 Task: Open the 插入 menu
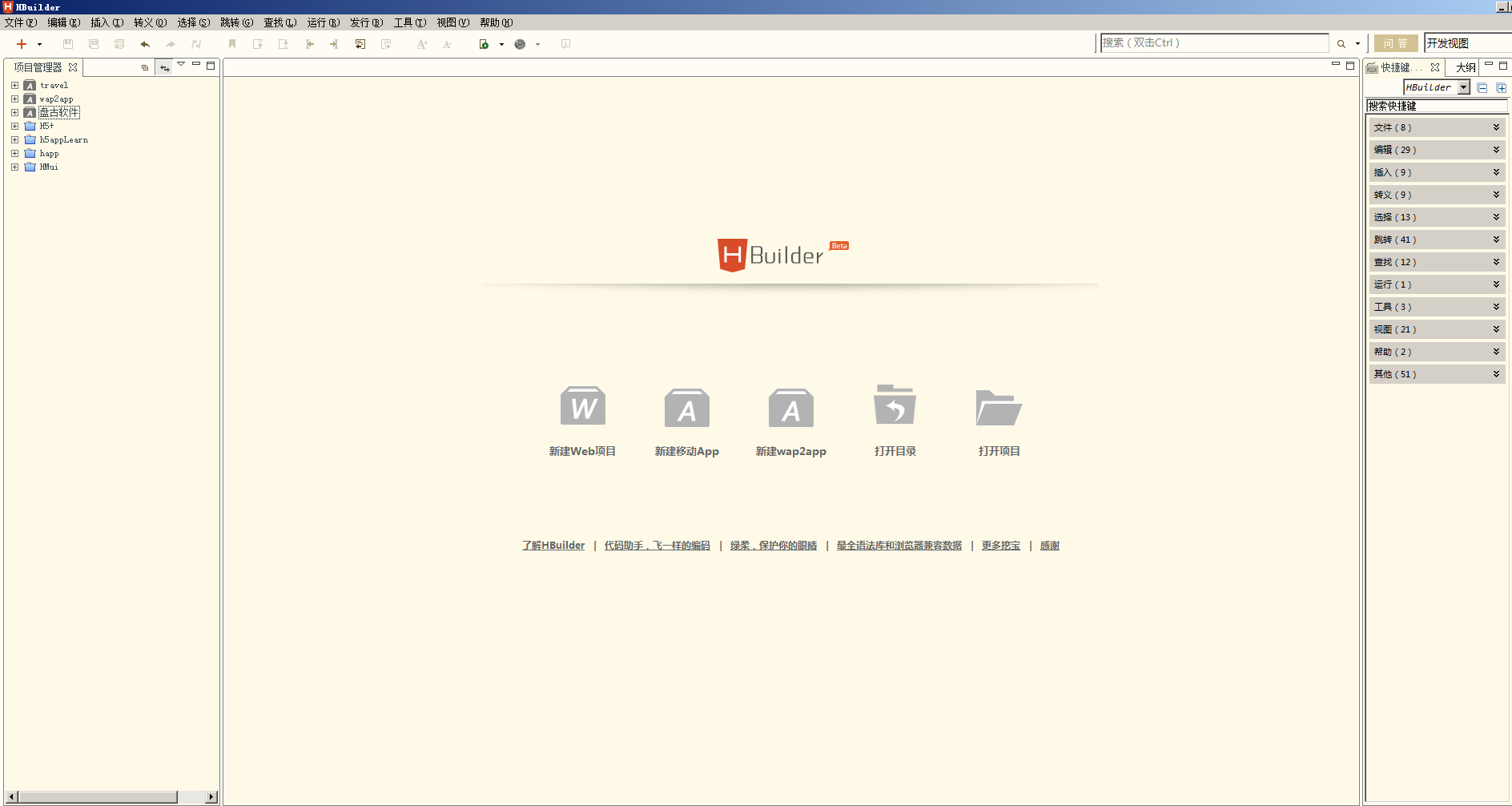[107, 22]
